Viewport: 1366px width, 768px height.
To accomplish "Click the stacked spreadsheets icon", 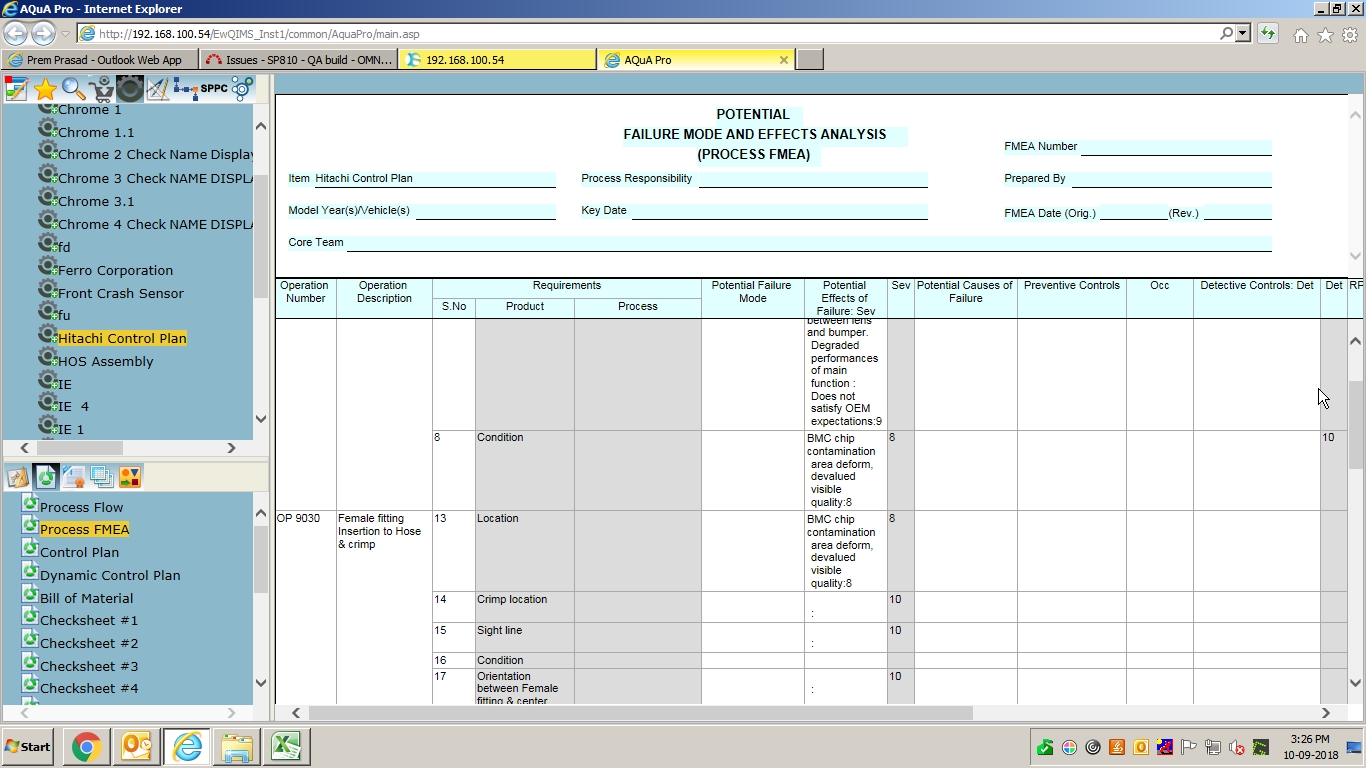I will click(x=101, y=477).
